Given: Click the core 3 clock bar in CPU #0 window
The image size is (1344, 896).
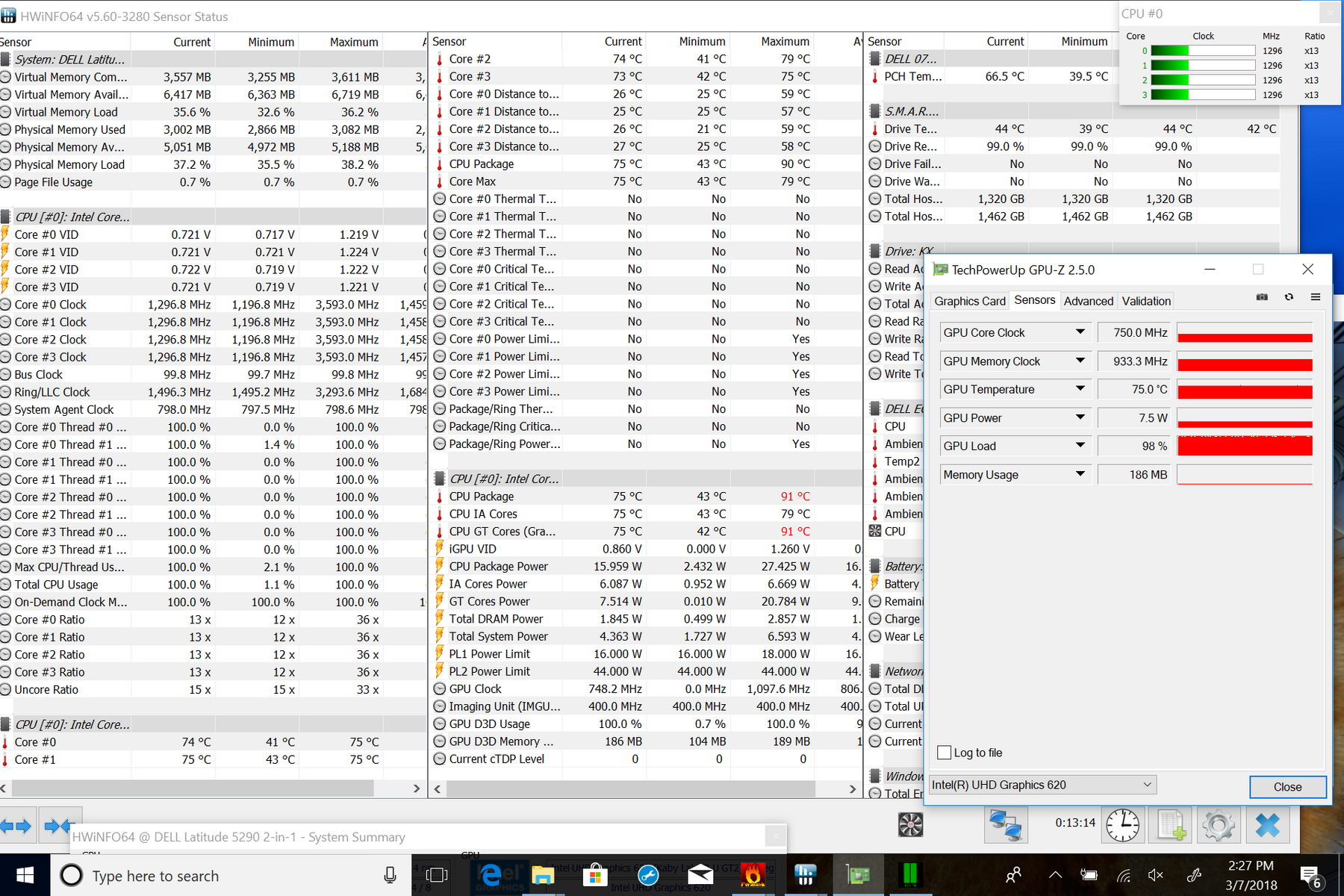Looking at the screenshot, I should [1203, 95].
